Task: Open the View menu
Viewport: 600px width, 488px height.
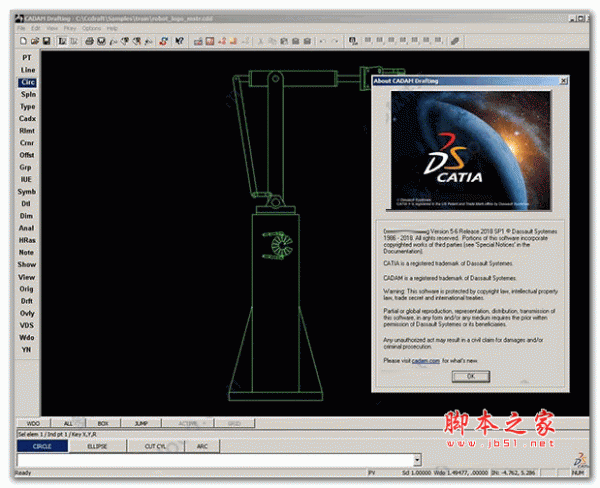Action: click(51, 28)
